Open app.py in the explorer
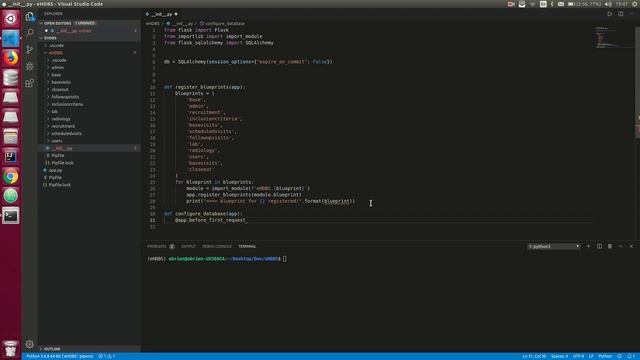 click(56, 170)
